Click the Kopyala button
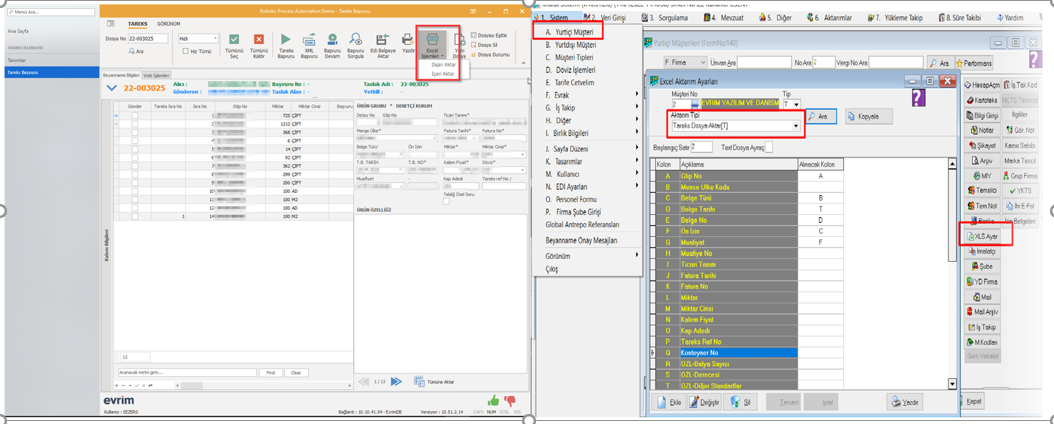This screenshot has height=424, width=1054. pyautogui.click(x=867, y=116)
